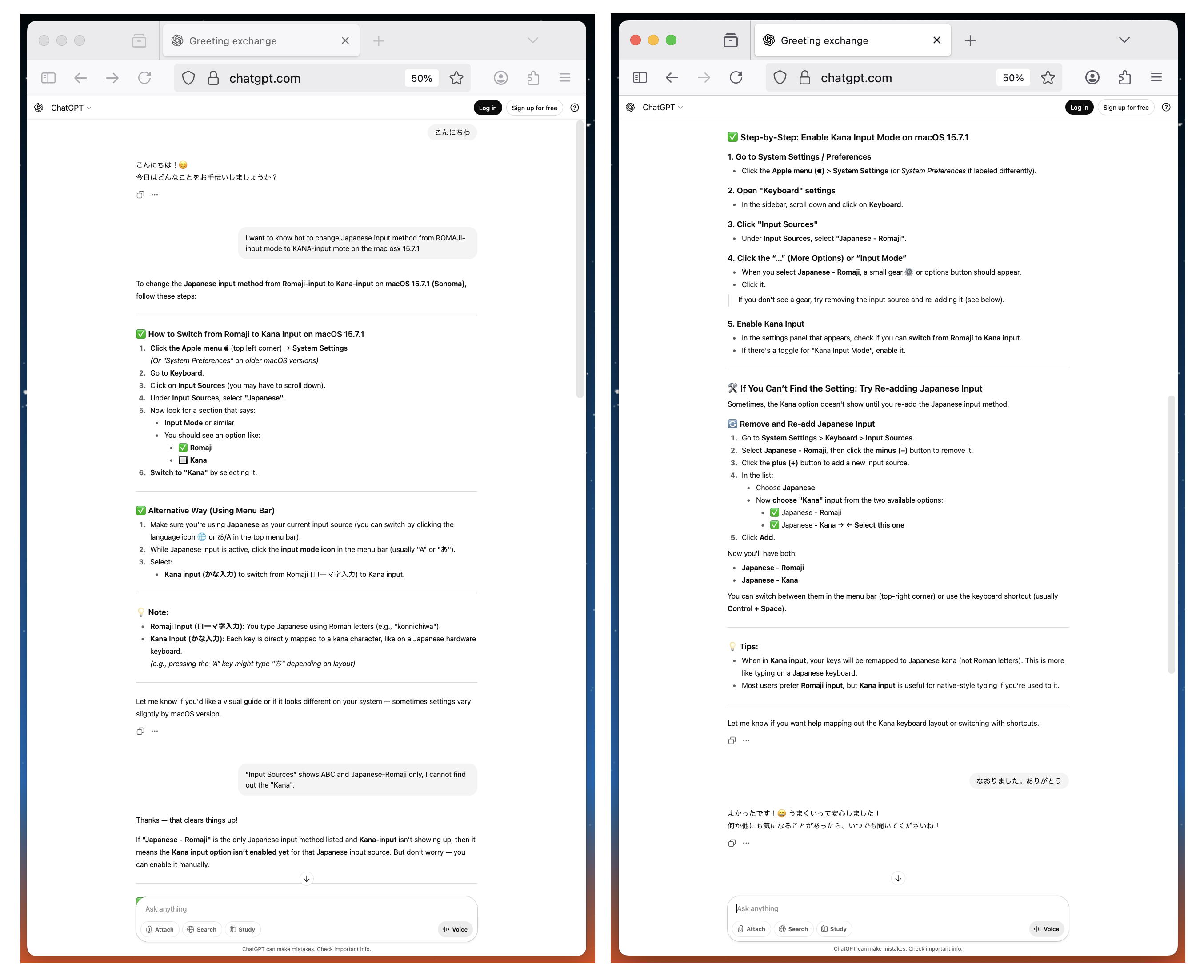The height and width of the screenshot is (980, 1204).
Task: Expand ChatGPT model dropdown in right window
Action: tap(662, 107)
